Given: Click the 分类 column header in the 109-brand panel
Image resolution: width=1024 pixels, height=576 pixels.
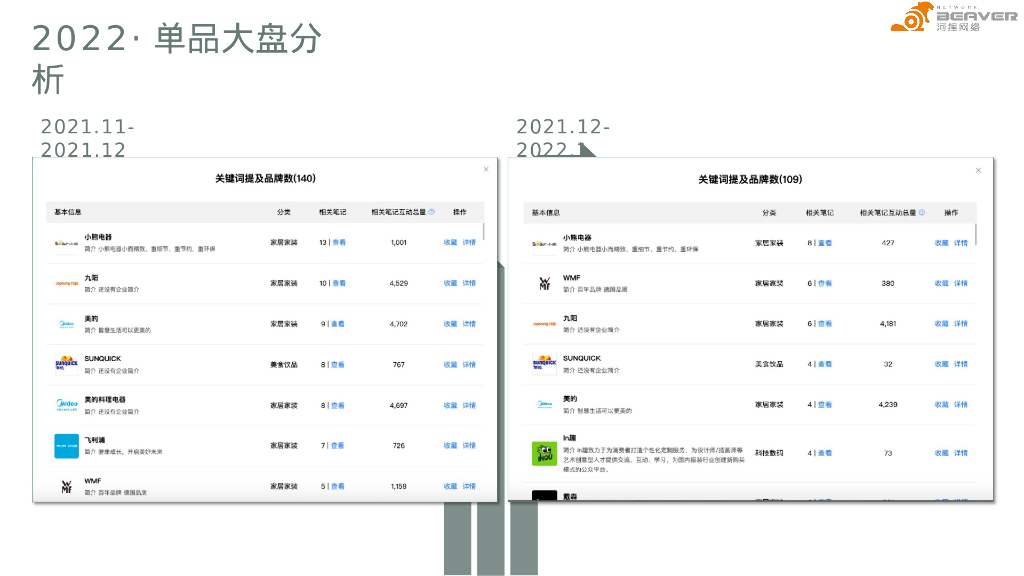Looking at the screenshot, I should point(769,213).
